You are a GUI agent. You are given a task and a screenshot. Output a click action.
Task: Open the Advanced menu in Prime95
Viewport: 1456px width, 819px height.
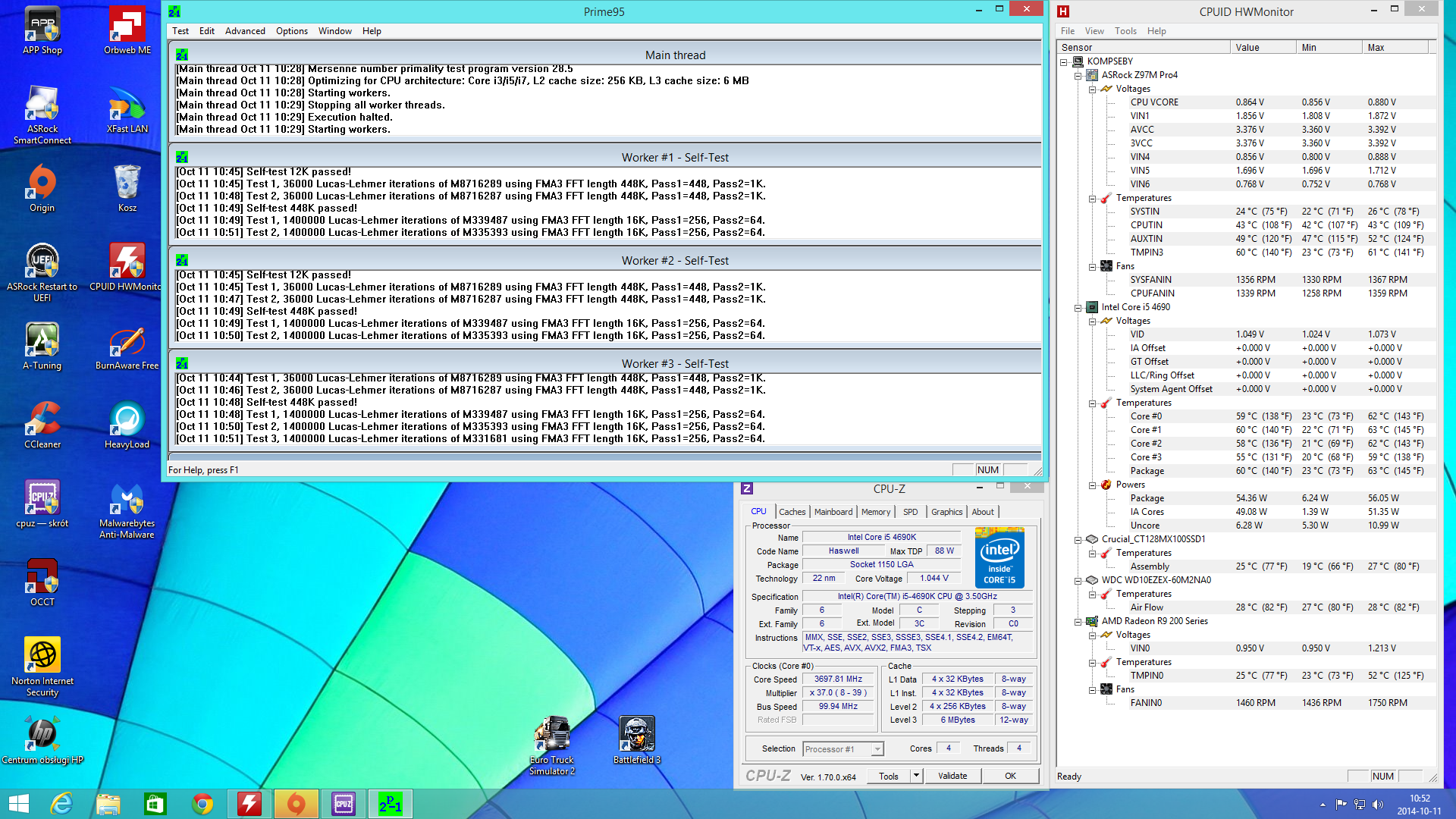tap(245, 31)
